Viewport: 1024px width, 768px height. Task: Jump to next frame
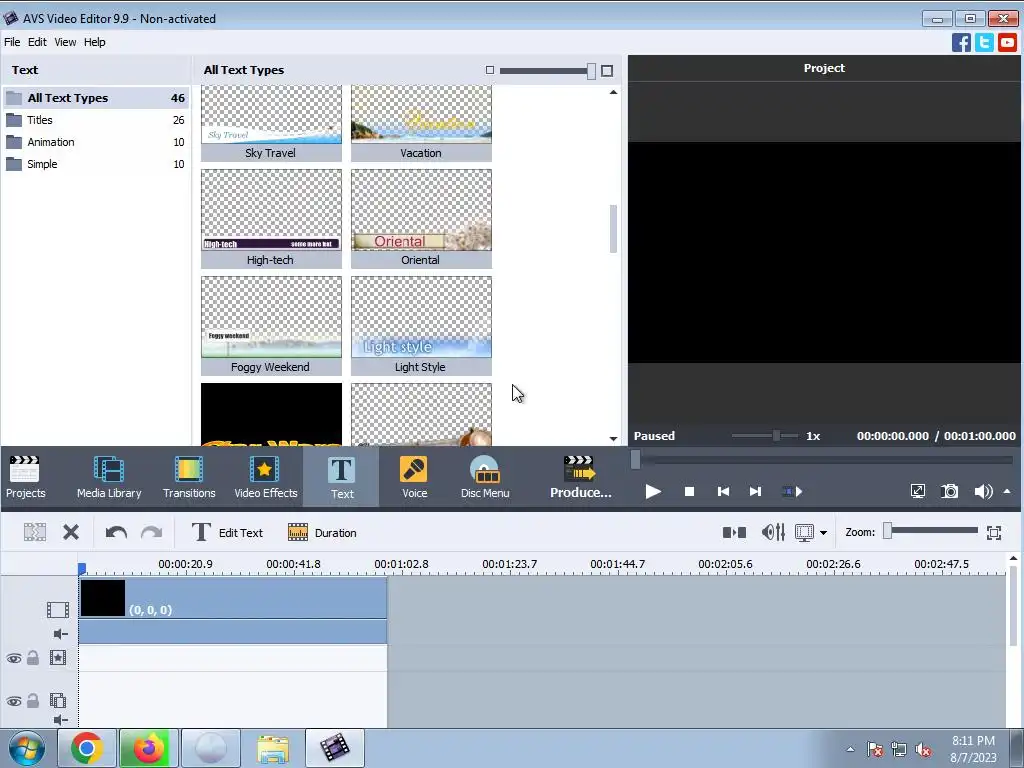[755, 492]
